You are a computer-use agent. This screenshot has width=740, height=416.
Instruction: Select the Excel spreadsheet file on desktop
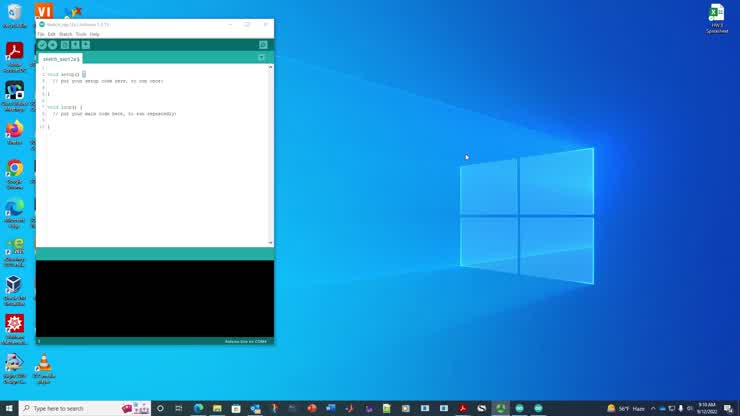pyautogui.click(x=716, y=17)
